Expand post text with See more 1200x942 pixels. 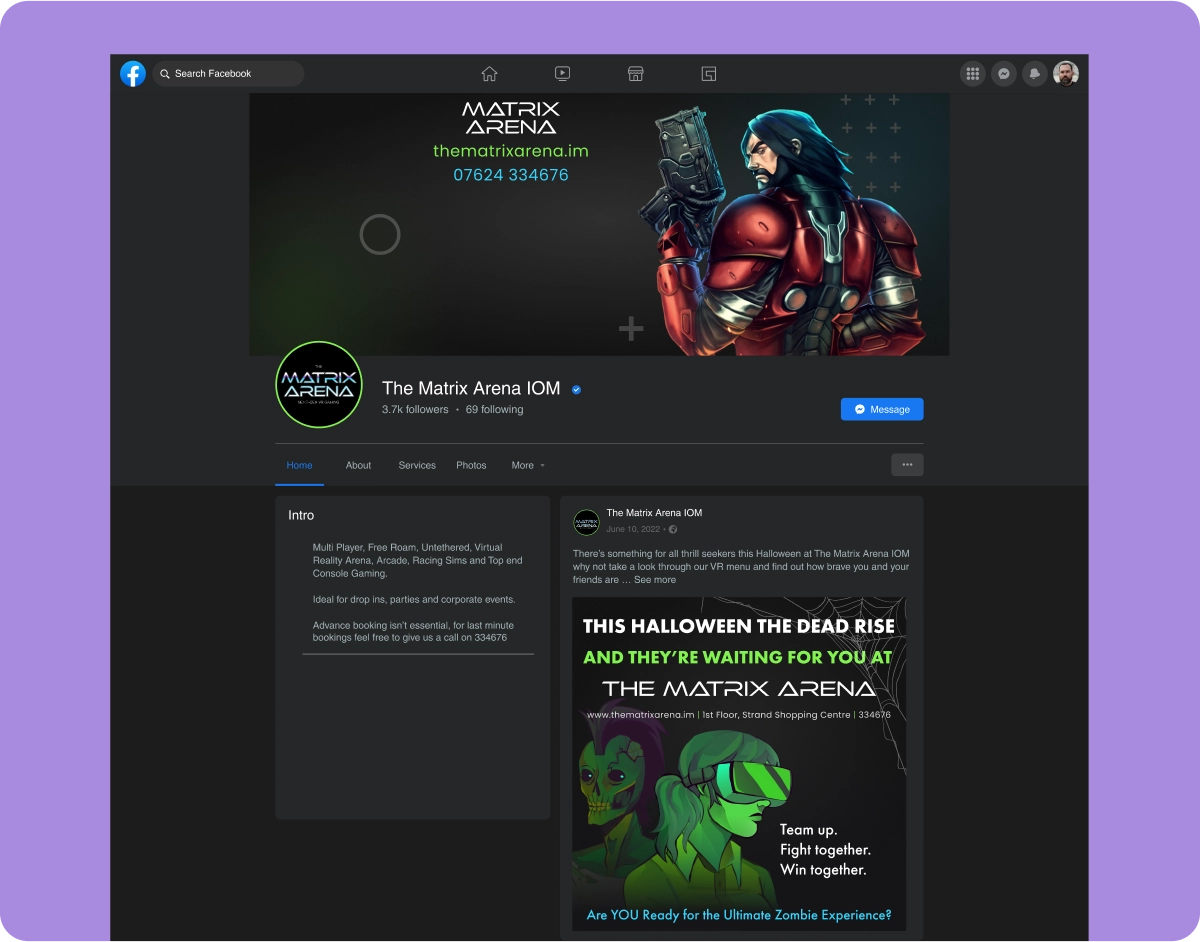point(655,580)
